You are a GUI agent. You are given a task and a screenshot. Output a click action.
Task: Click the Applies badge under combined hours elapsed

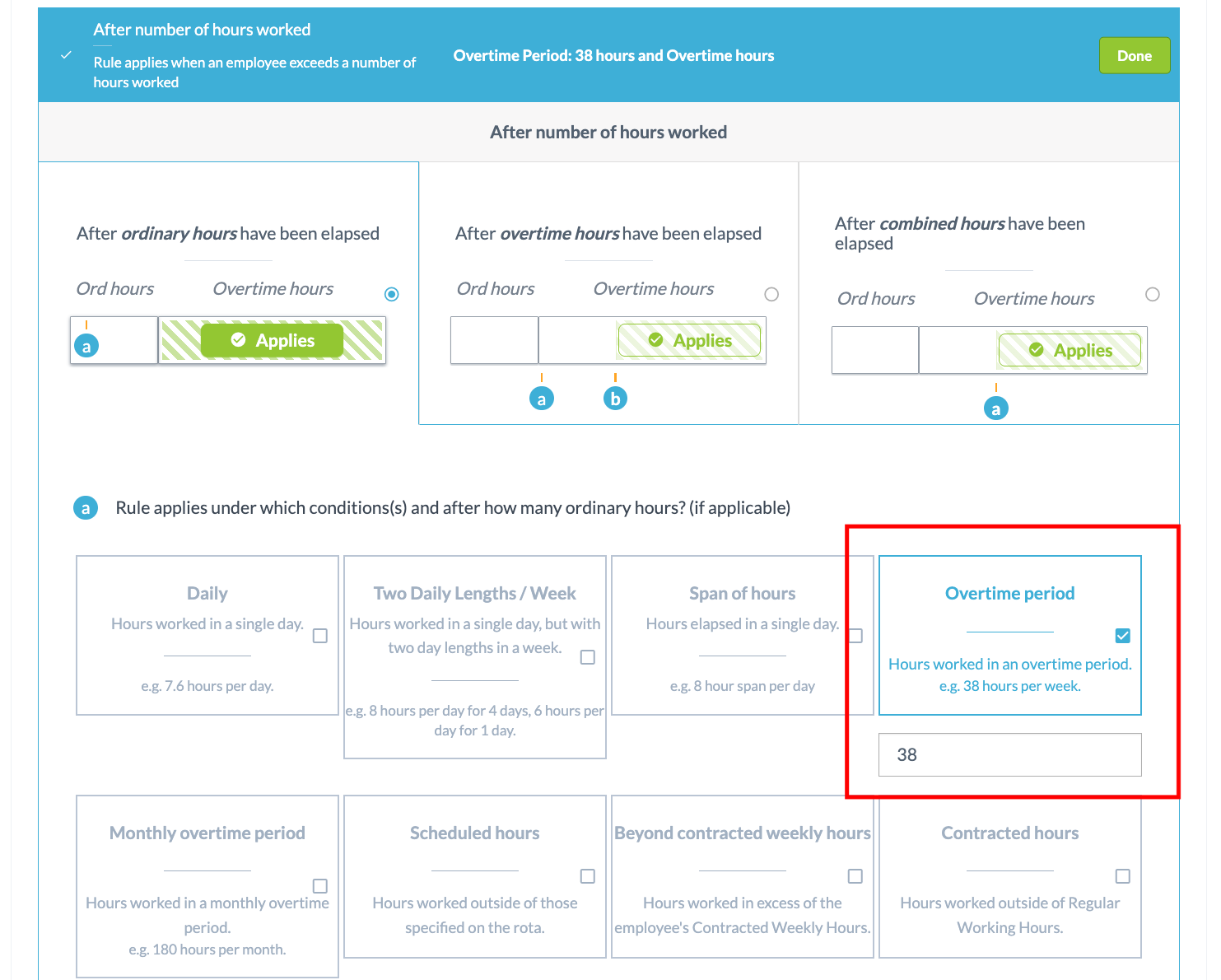1070,350
